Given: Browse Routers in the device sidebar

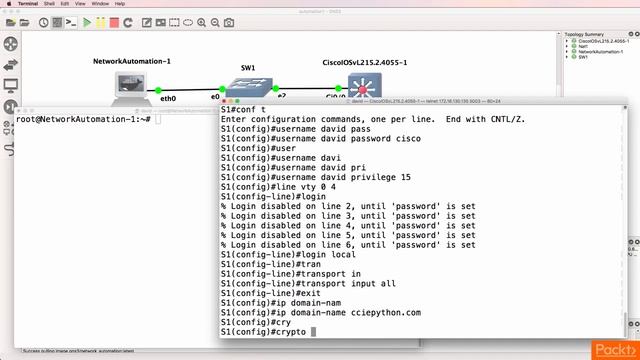Looking at the screenshot, I should [11, 44].
